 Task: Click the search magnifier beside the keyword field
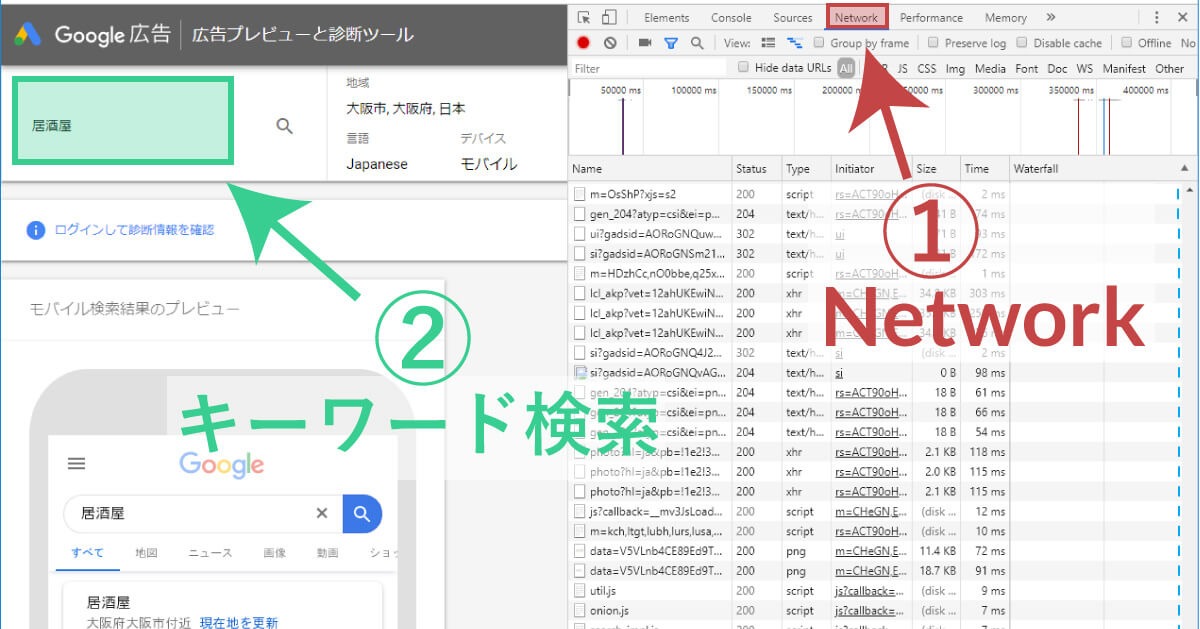[285, 126]
